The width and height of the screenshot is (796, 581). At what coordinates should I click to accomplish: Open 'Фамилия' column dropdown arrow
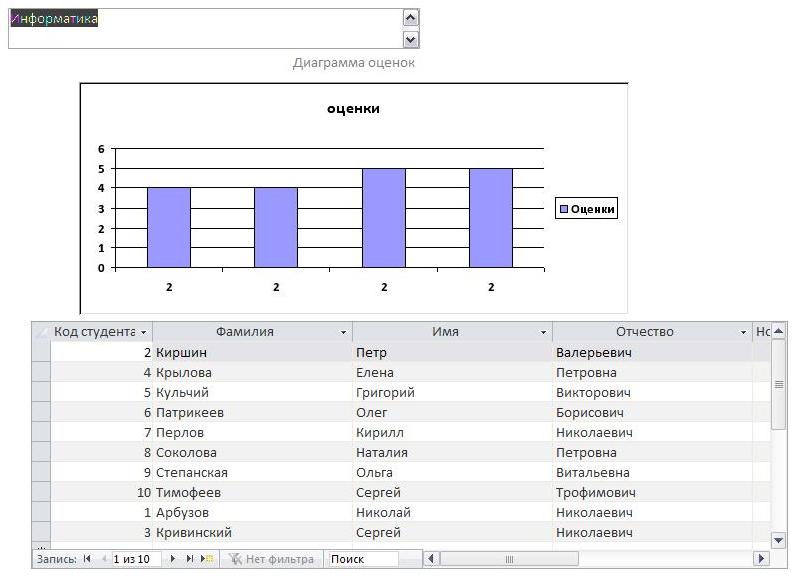click(x=343, y=332)
